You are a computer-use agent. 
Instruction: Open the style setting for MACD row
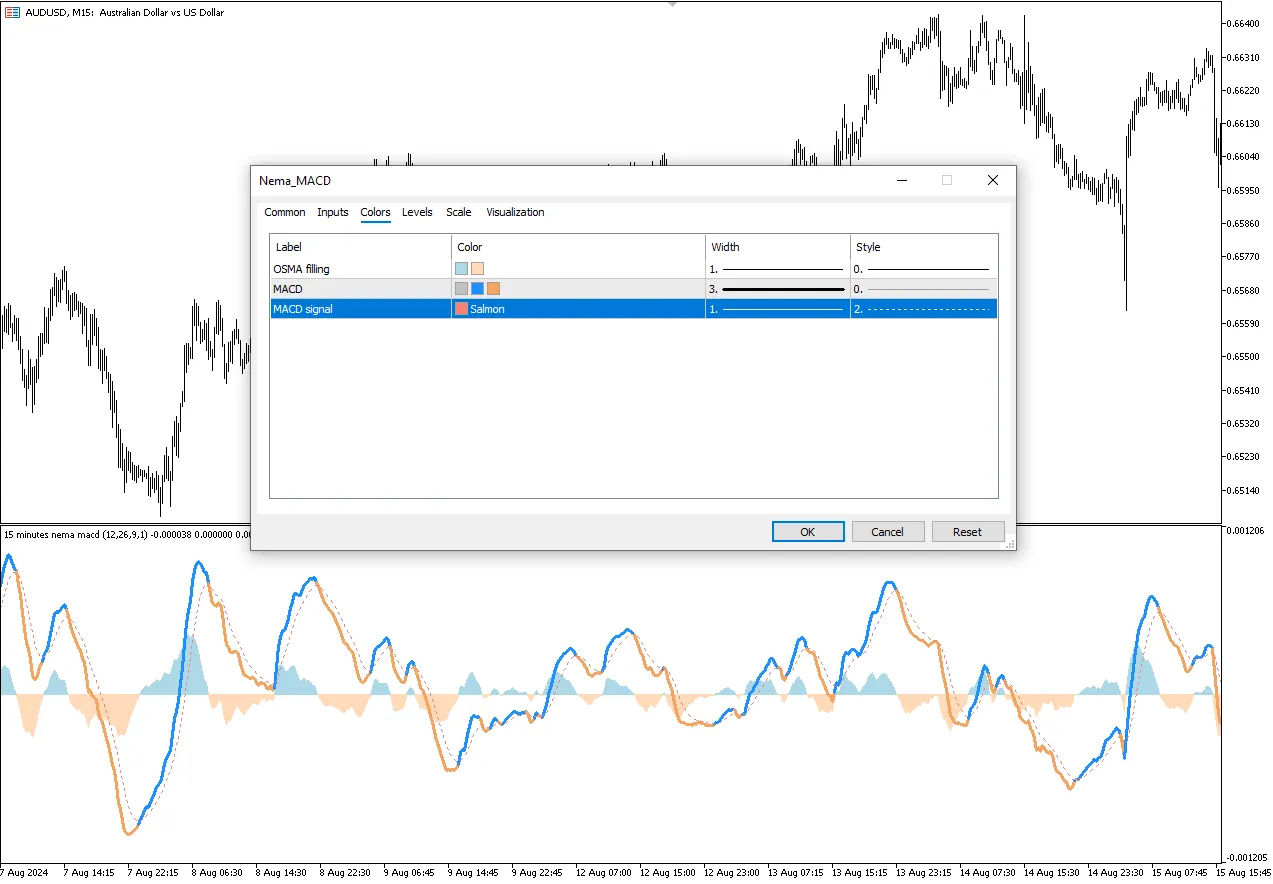click(x=924, y=289)
